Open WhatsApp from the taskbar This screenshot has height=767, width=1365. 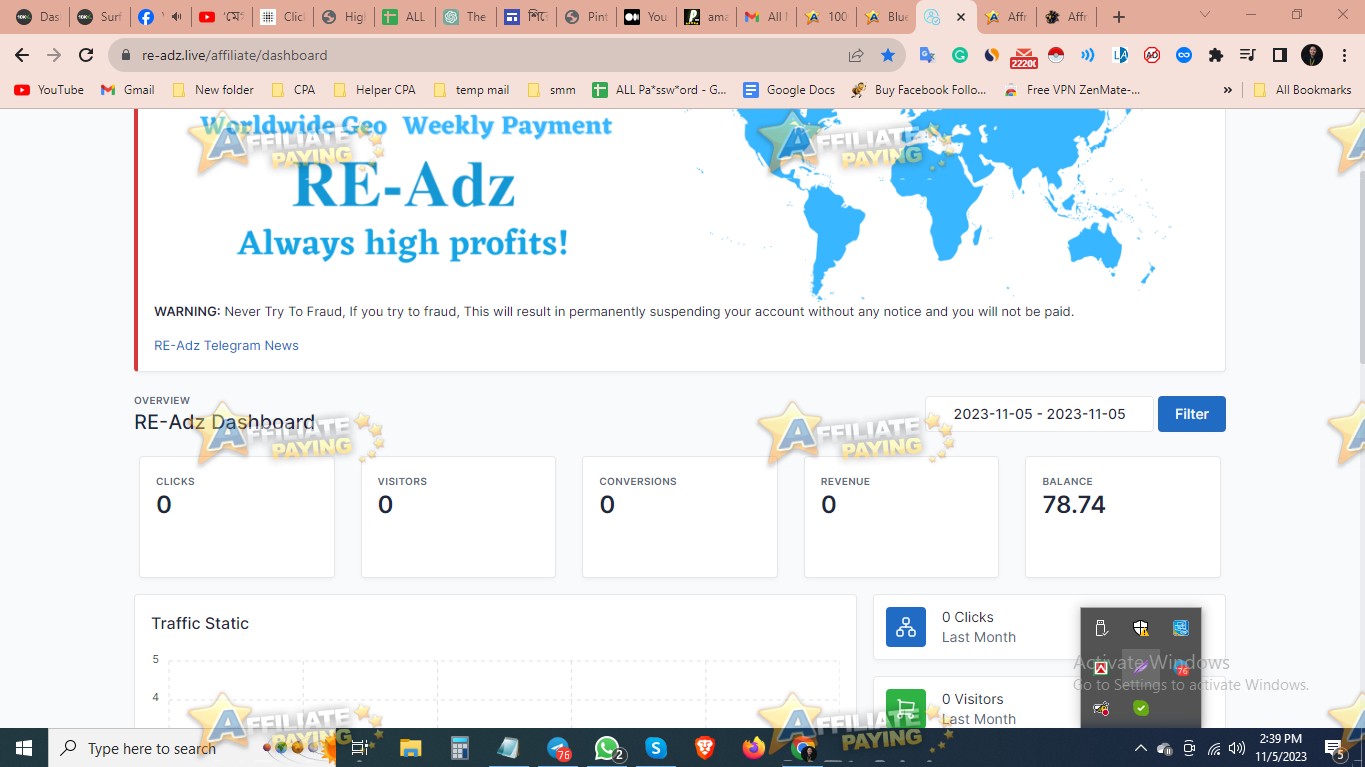point(608,747)
